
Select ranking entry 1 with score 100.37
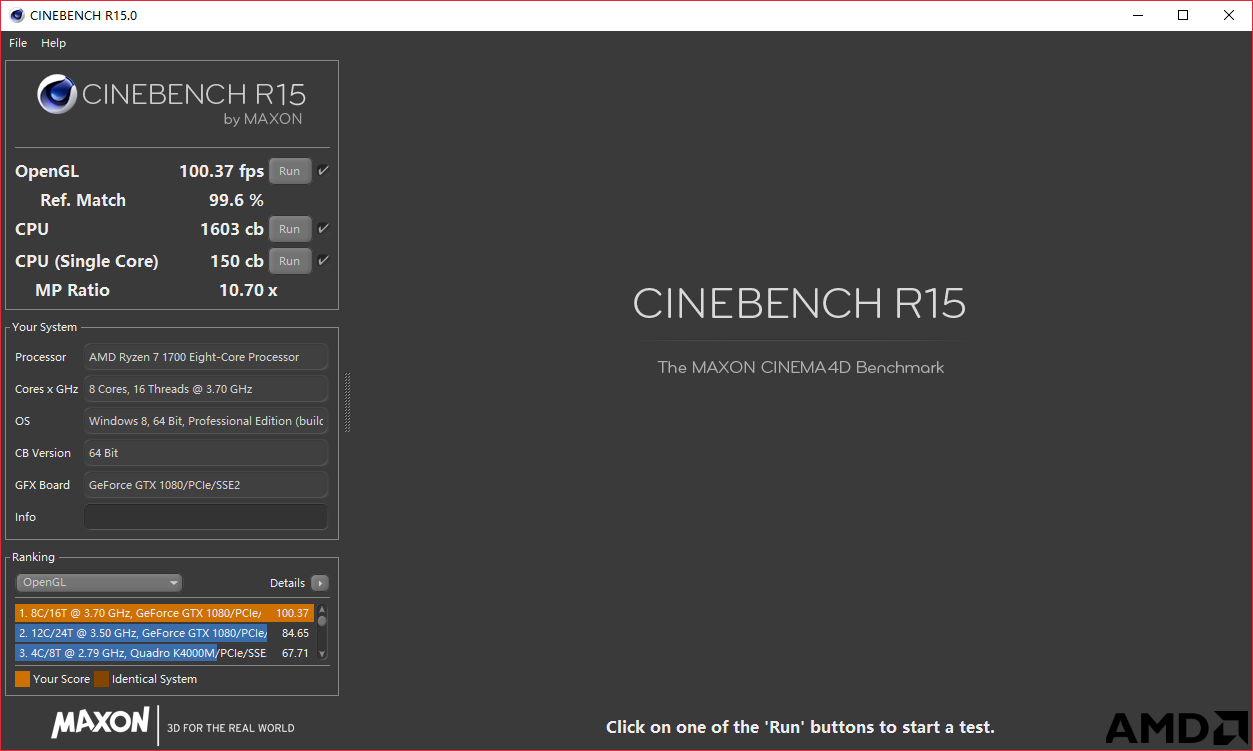[x=164, y=613]
